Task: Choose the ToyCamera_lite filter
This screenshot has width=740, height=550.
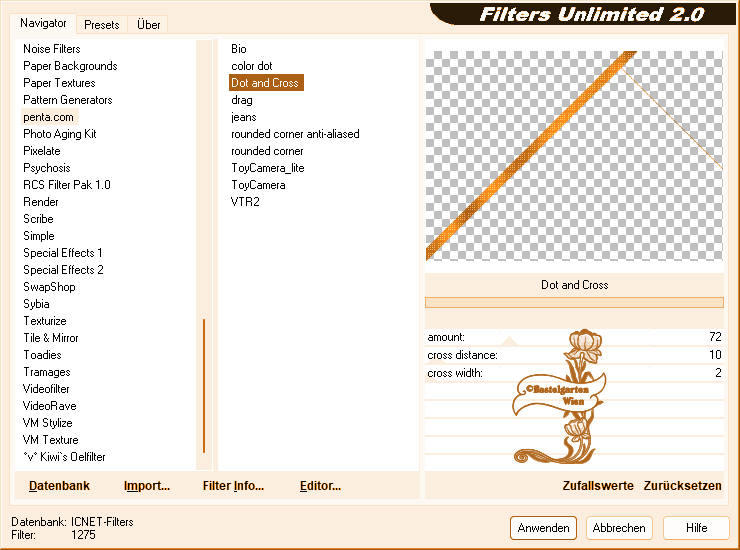Action: click(x=268, y=168)
